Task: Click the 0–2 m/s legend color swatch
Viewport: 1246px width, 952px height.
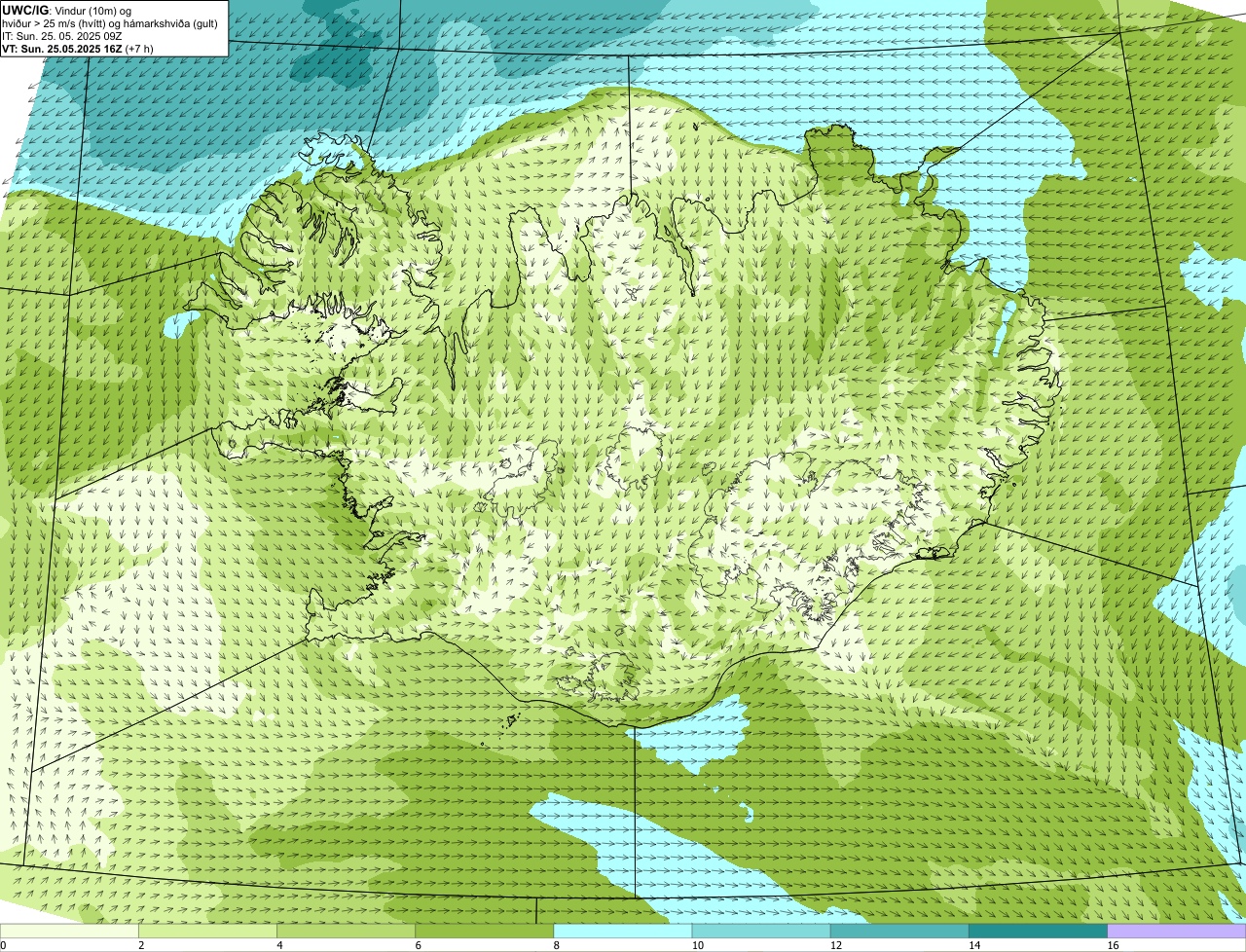Action: [x=70, y=932]
